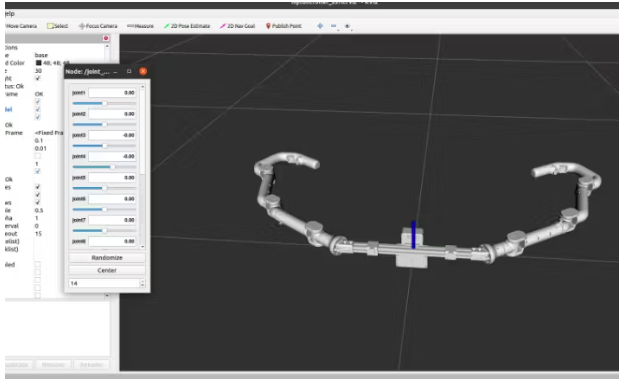Open the eye view options dropdown in toolbar
Screen dimensions: 624x387
click(347, 26)
